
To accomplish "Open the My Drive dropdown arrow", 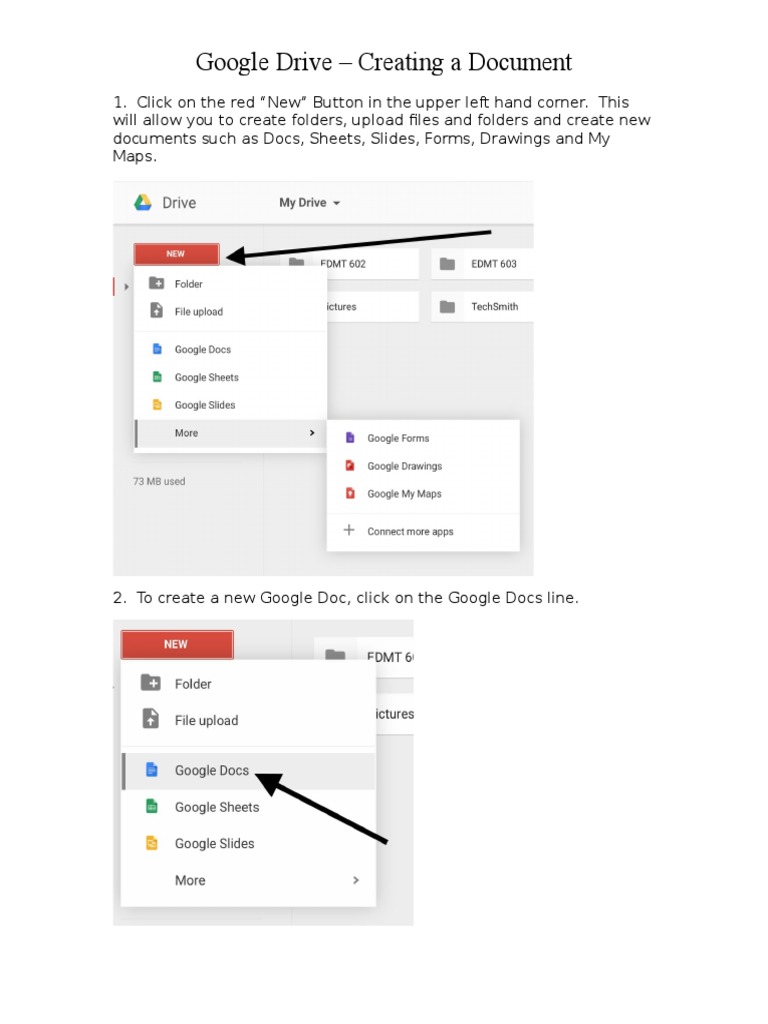I will tap(336, 203).
